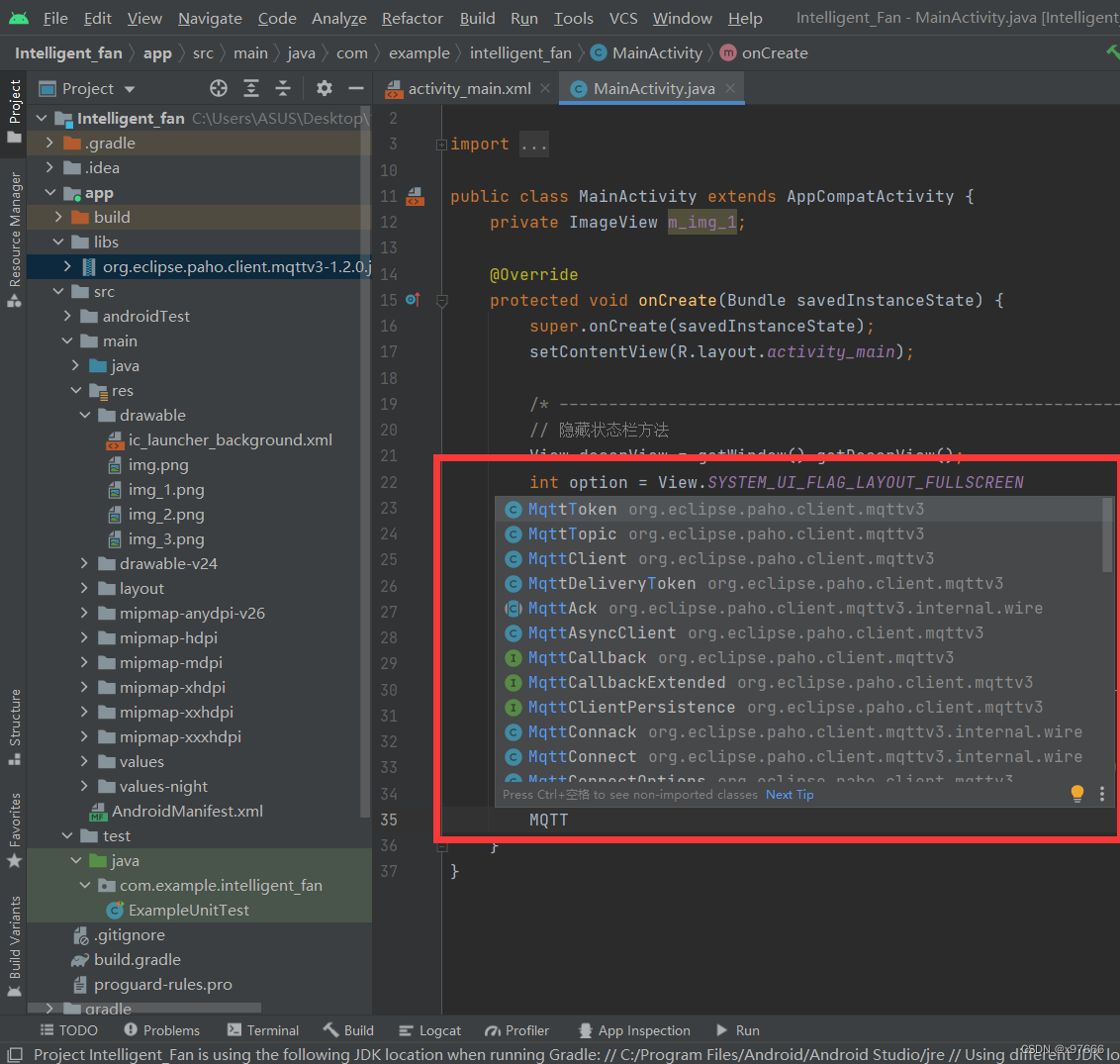Hide the Project panel with minus icon
The image size is (1120, 1064).
(x=356, y=89)
